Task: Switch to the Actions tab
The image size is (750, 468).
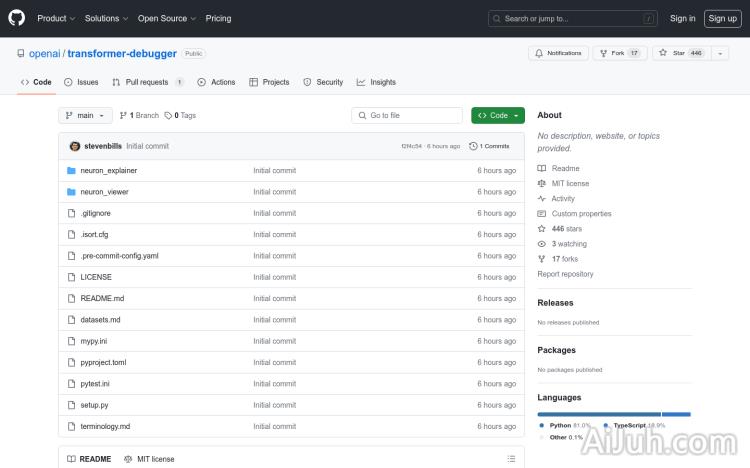Action: pos(216,82)
